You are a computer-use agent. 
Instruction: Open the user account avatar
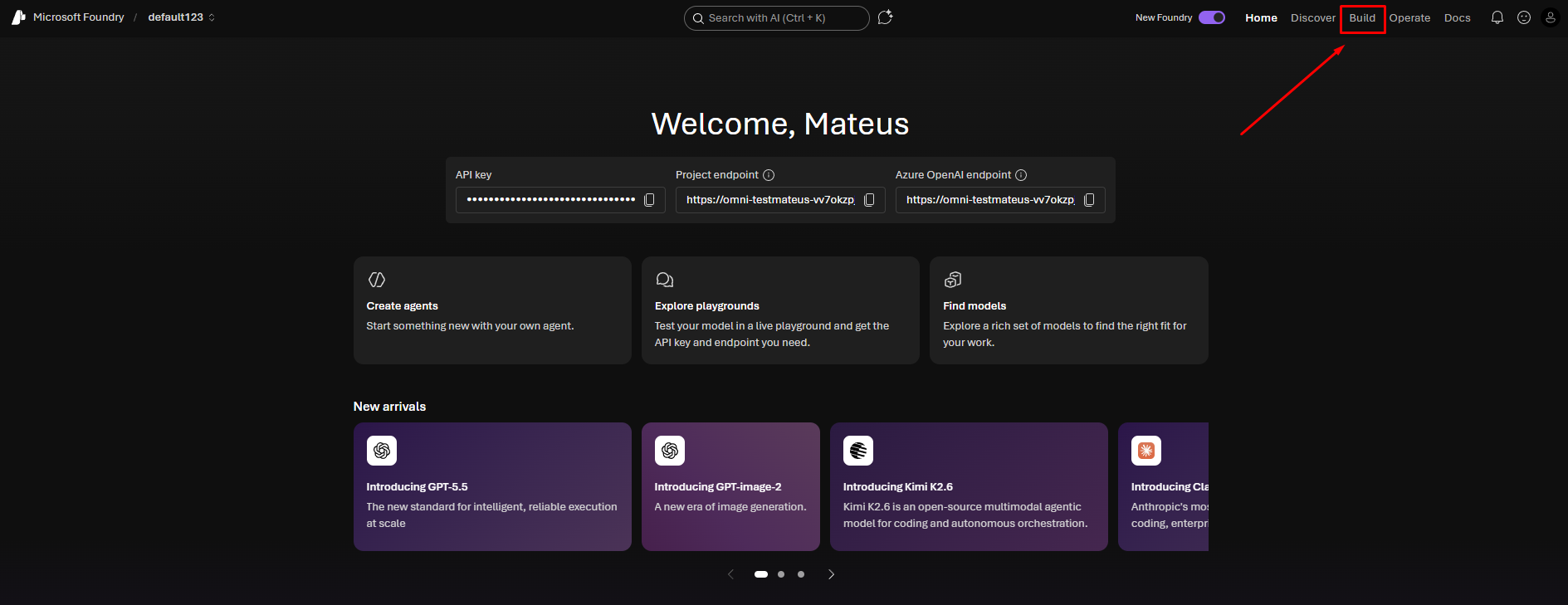click(x=1551, y=17)
